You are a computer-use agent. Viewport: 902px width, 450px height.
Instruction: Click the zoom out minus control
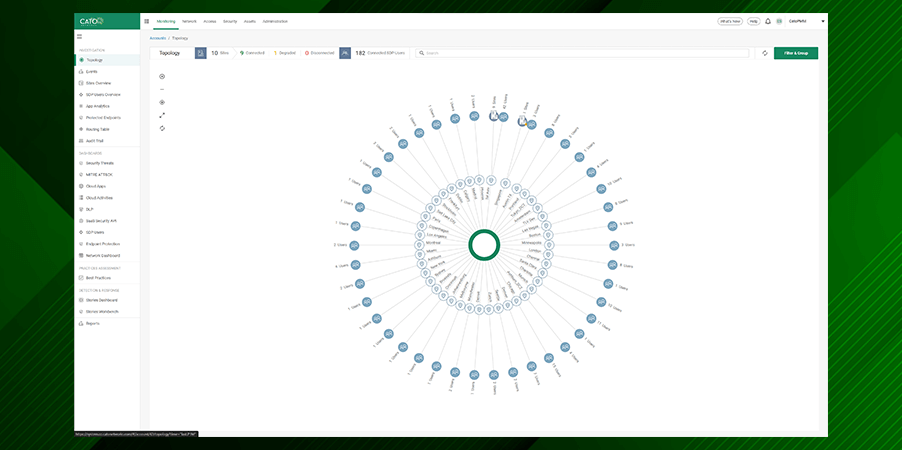coord(162,89)
